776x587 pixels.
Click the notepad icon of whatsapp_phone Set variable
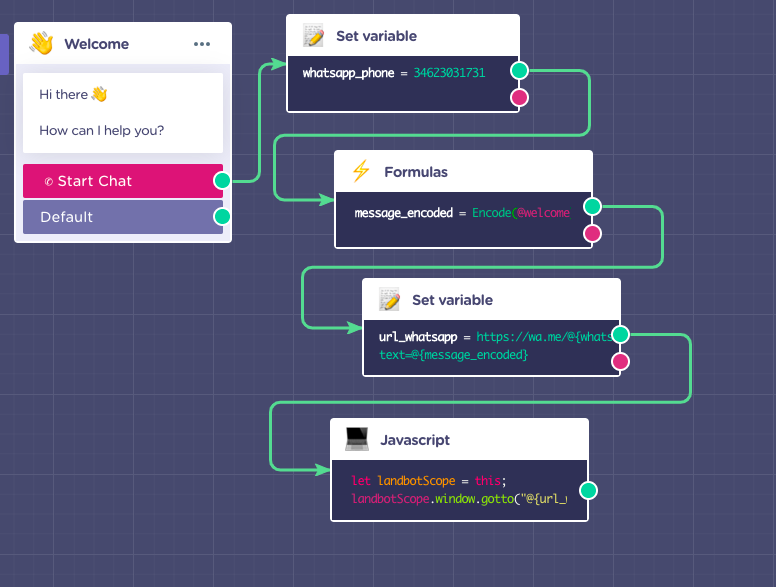[313, 36]
